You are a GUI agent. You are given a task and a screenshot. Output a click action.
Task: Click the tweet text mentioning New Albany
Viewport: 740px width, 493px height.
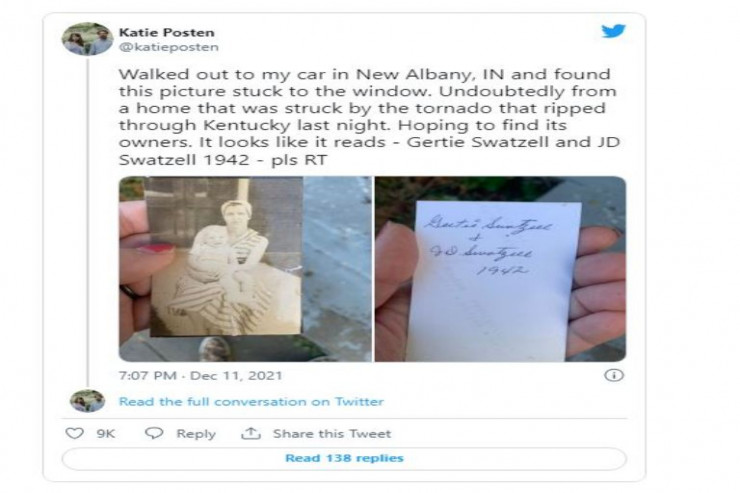point(370,117)
